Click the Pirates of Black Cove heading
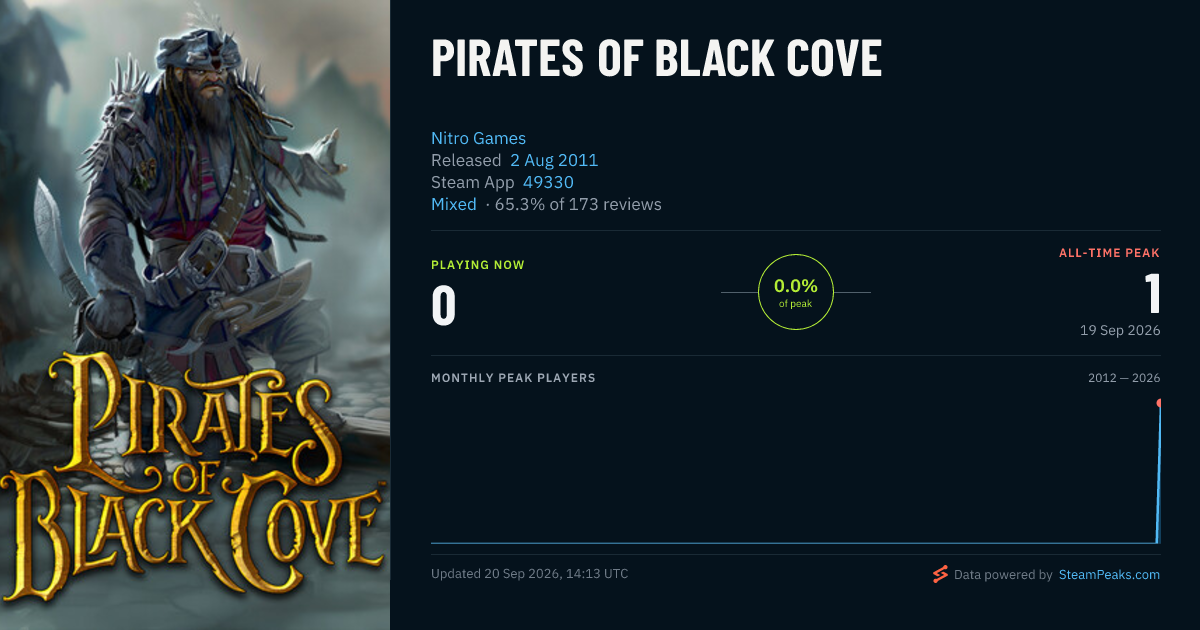This screenshot has width=1200, height=630. tap(656, 59)
